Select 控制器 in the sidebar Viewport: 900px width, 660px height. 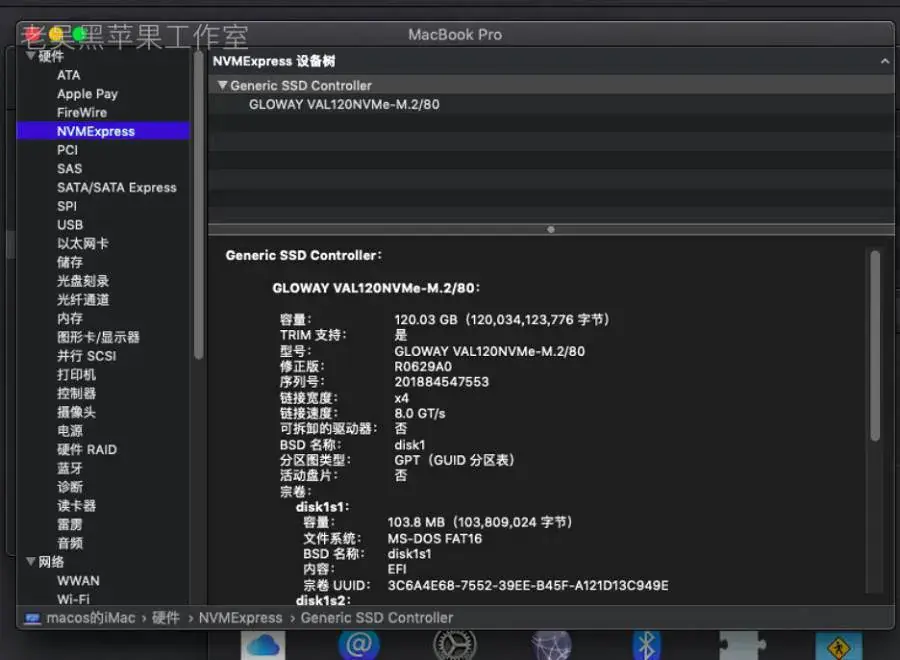click(76, 393)
